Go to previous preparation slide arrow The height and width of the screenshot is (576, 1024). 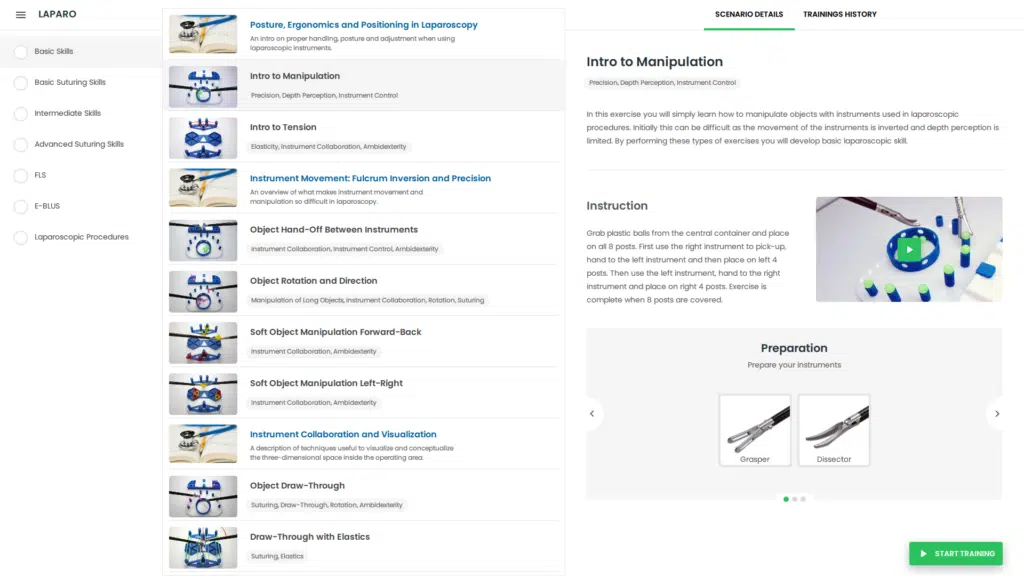pos(592,413)
